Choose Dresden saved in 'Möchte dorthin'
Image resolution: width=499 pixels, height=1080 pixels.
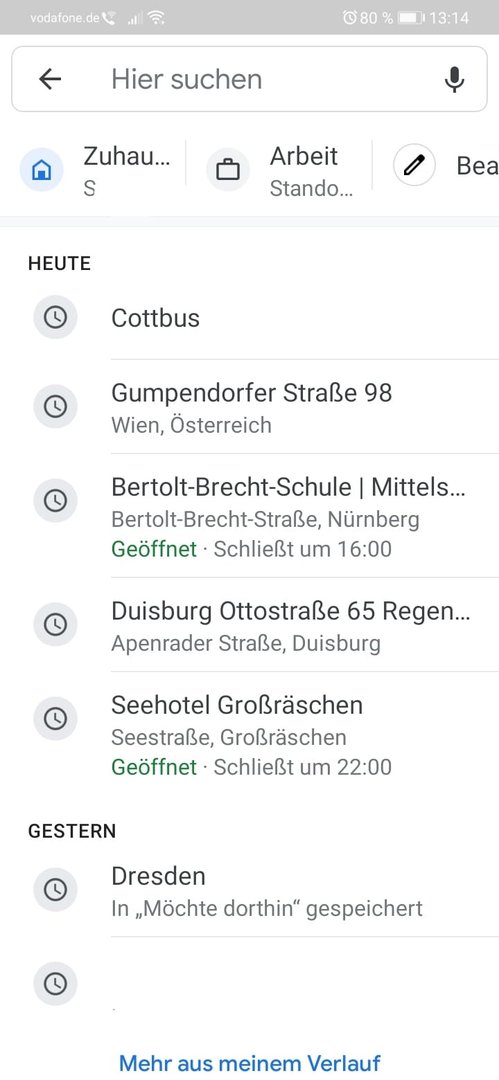click(x=250, y=891)
